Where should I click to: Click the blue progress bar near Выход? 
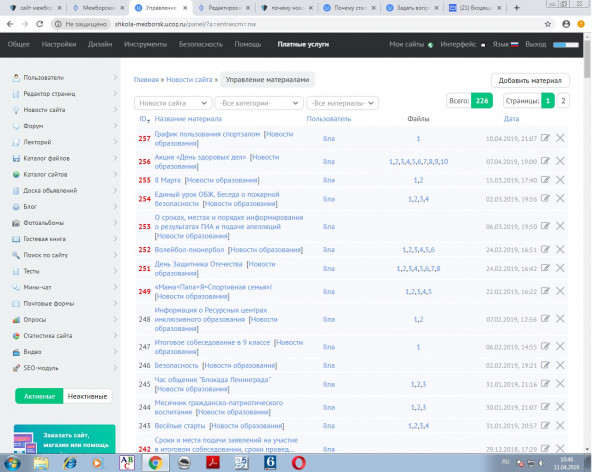(566, 45)
